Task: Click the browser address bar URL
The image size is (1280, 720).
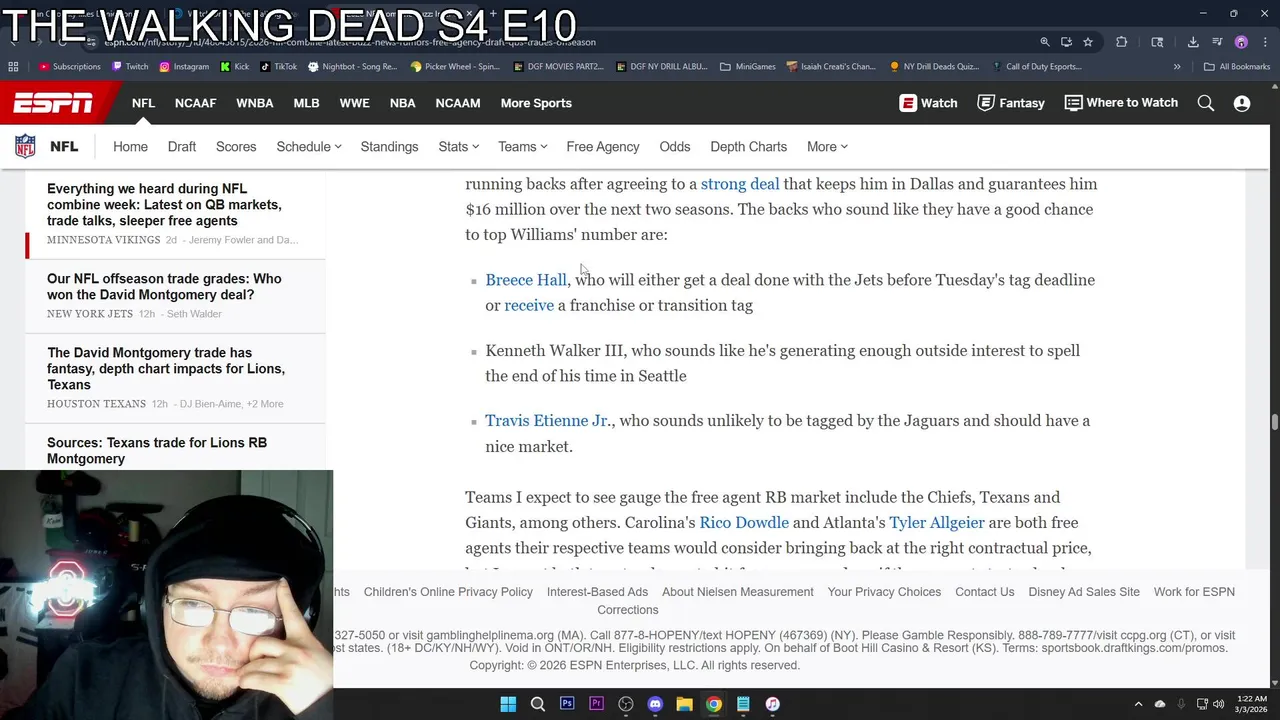Action: (x=350, y=42)
